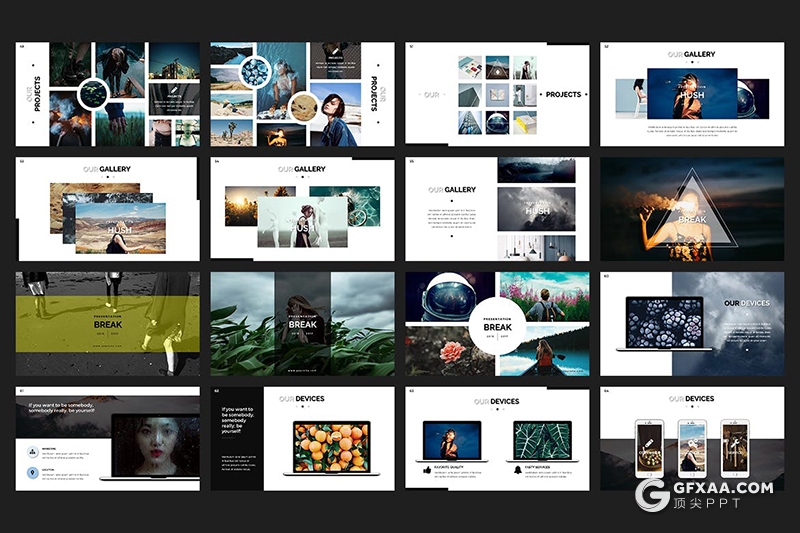Select the blackberries laptop Our Devices slide
The width and height of the screenshot is (800, 533).
(x=691, y=323)
